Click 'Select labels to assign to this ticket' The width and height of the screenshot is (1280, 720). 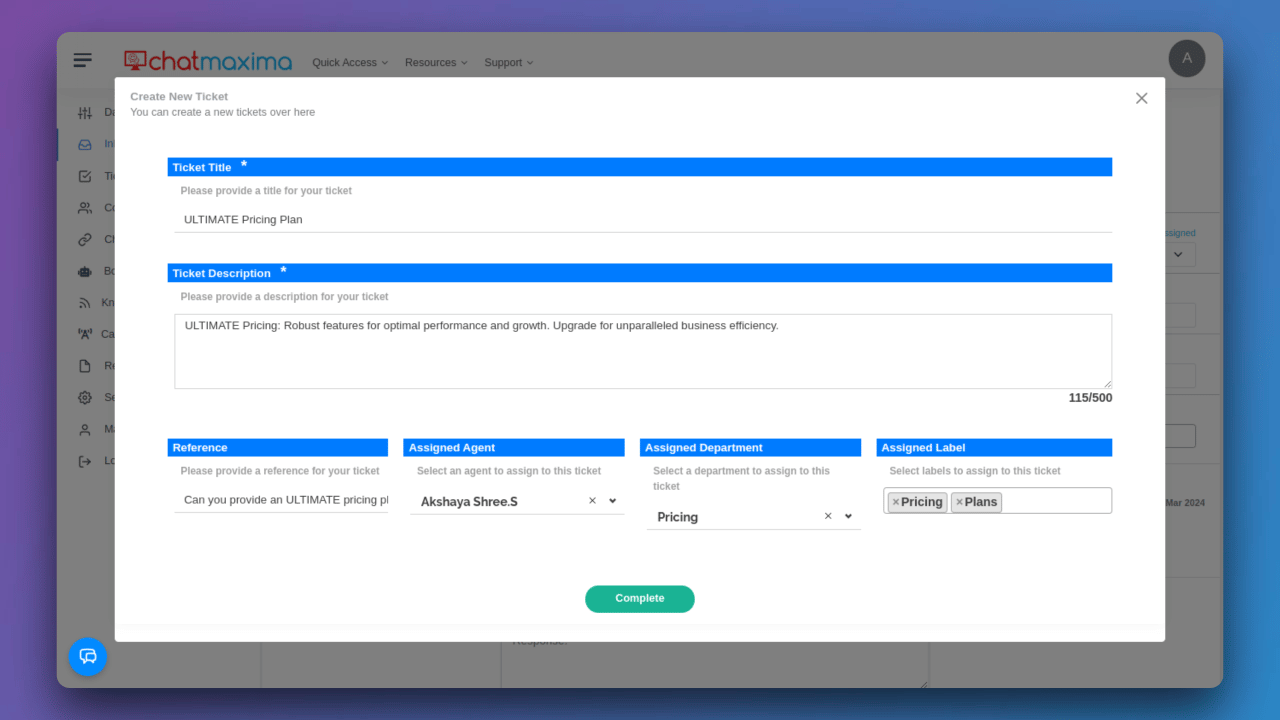click(x=975, y=471)
